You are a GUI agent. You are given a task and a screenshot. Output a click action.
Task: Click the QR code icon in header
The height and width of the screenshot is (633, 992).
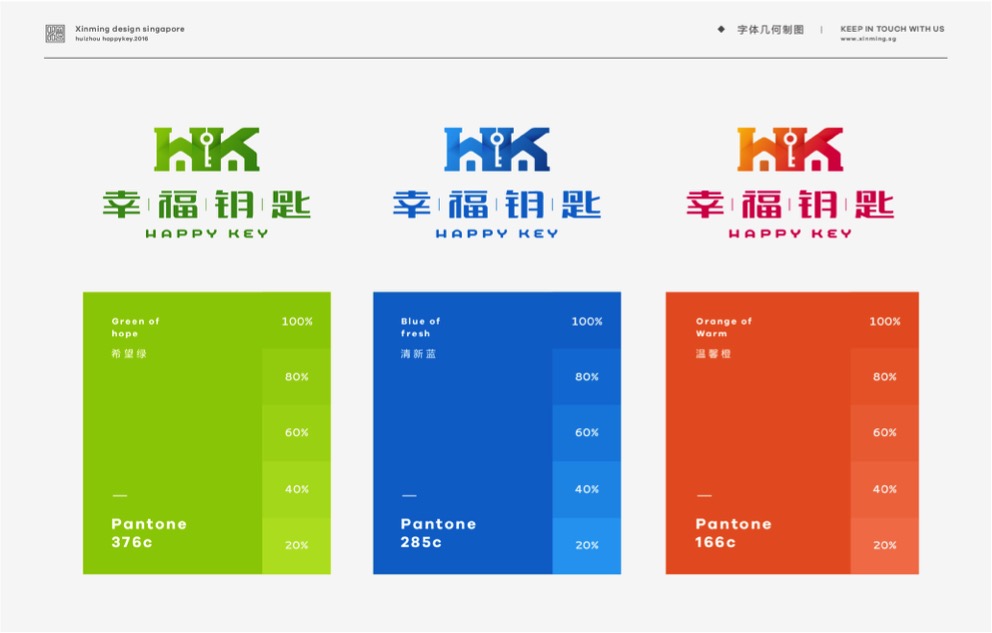coord(55,34)
